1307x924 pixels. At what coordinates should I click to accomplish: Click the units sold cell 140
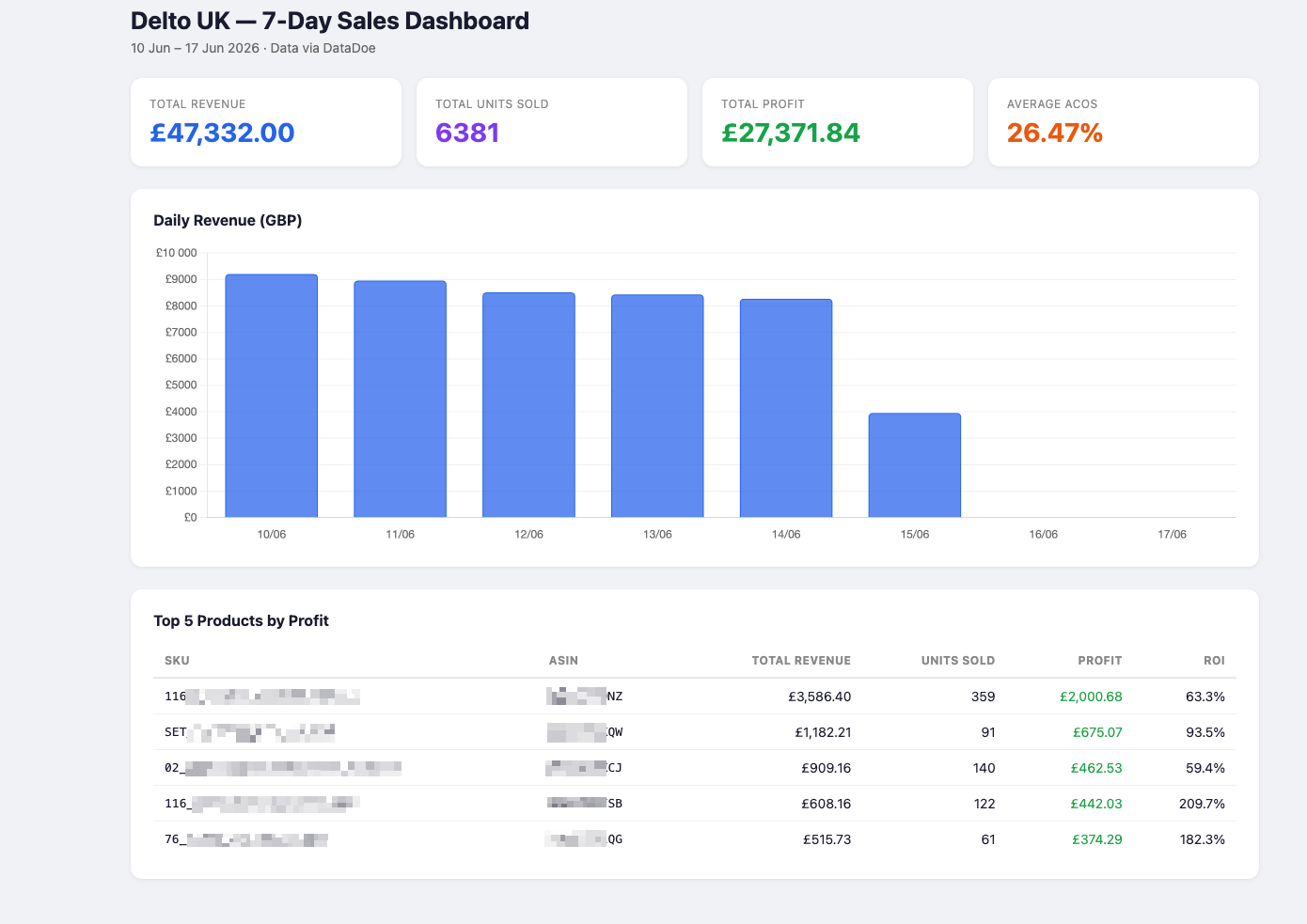coord(984,768)
